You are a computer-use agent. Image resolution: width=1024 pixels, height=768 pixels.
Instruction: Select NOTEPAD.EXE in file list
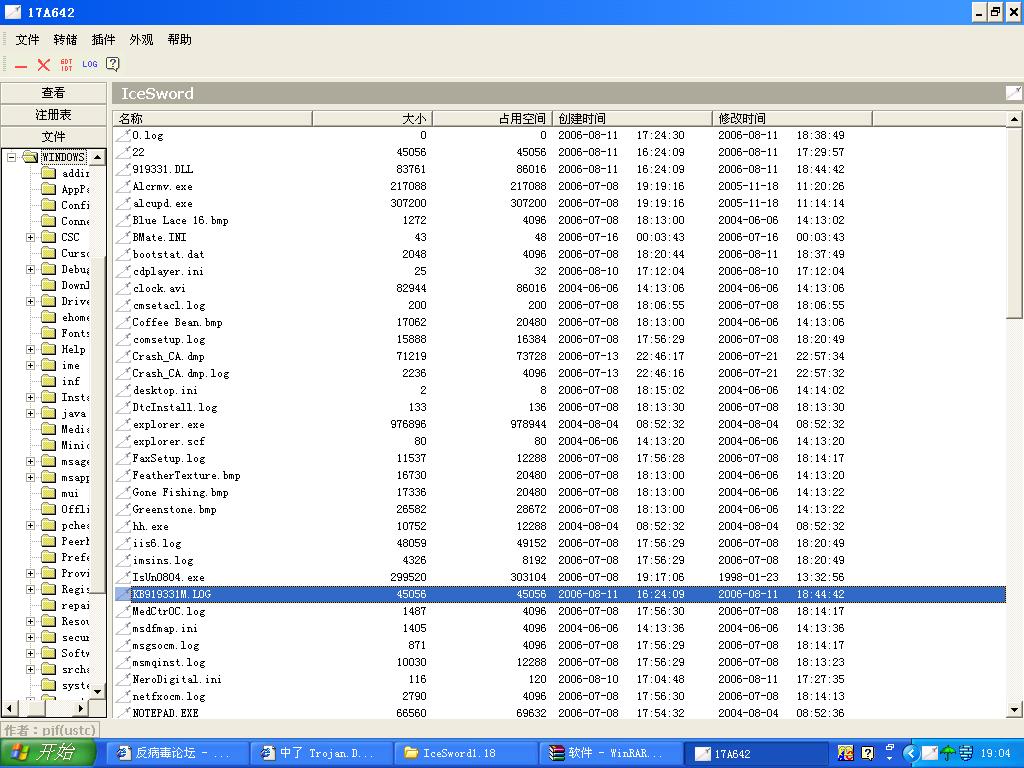point(165,713)
